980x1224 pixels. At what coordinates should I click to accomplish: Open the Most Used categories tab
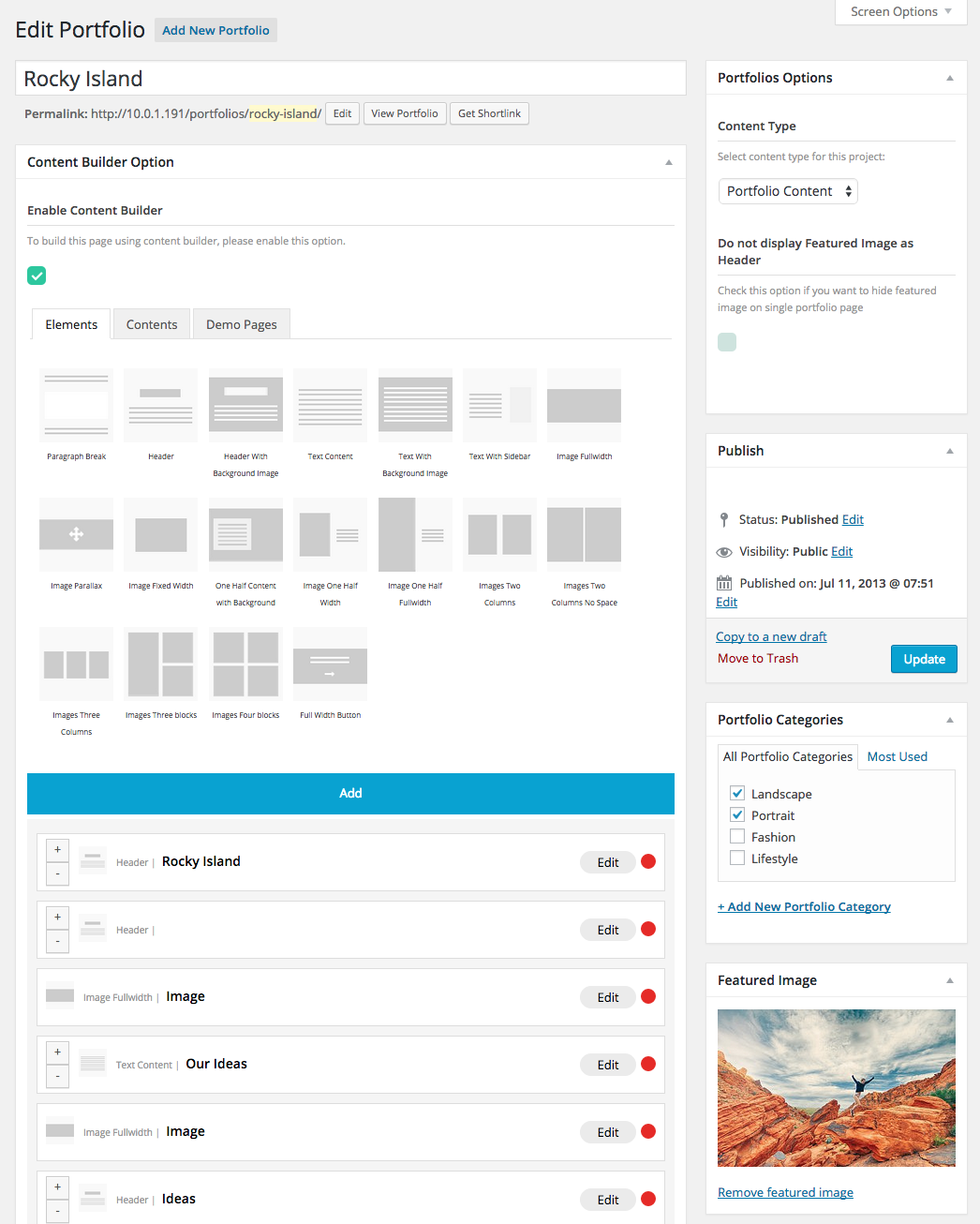(x=897, y=755)
